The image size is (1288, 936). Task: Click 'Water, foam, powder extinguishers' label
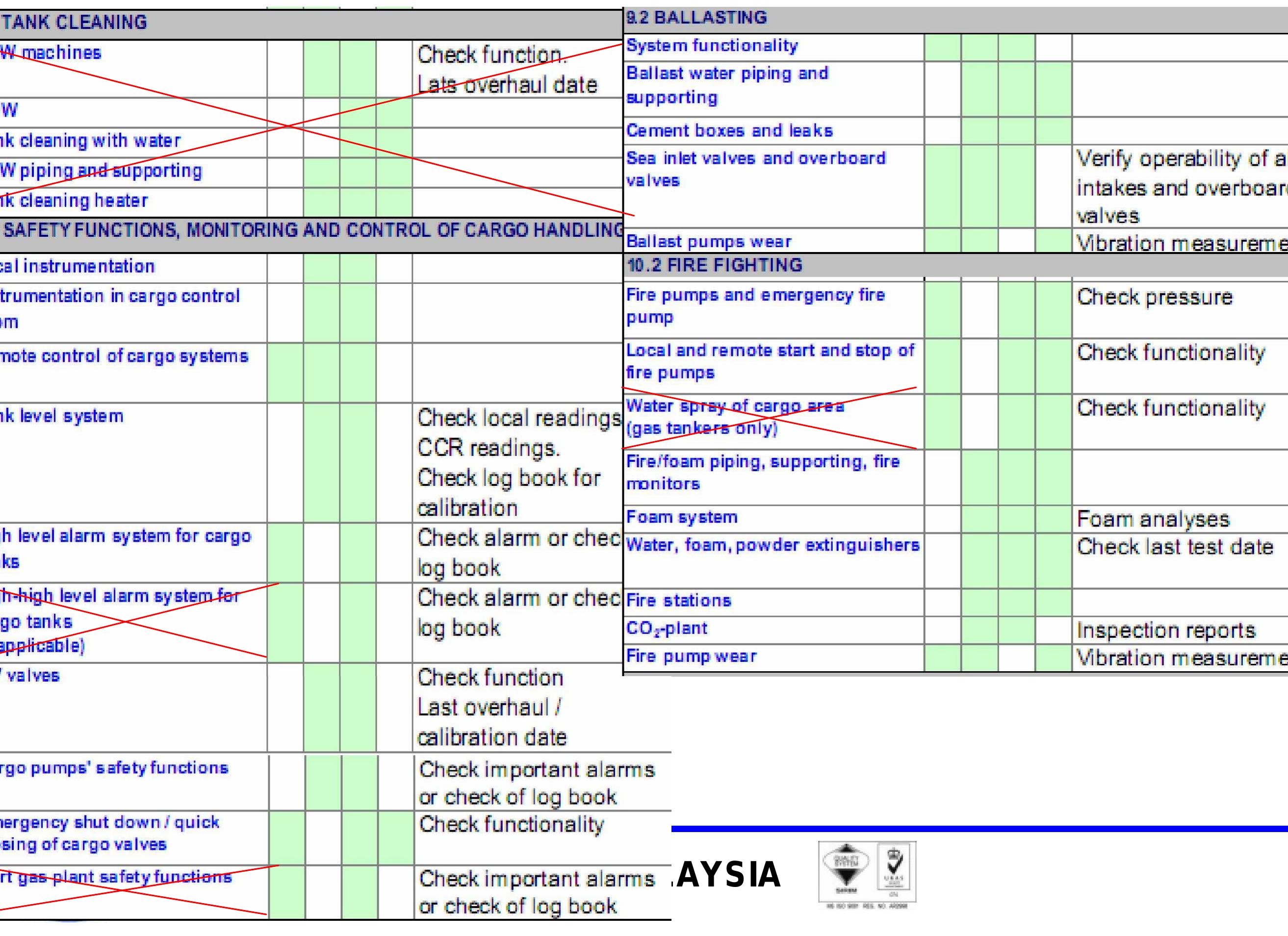(x=773, y=545)
